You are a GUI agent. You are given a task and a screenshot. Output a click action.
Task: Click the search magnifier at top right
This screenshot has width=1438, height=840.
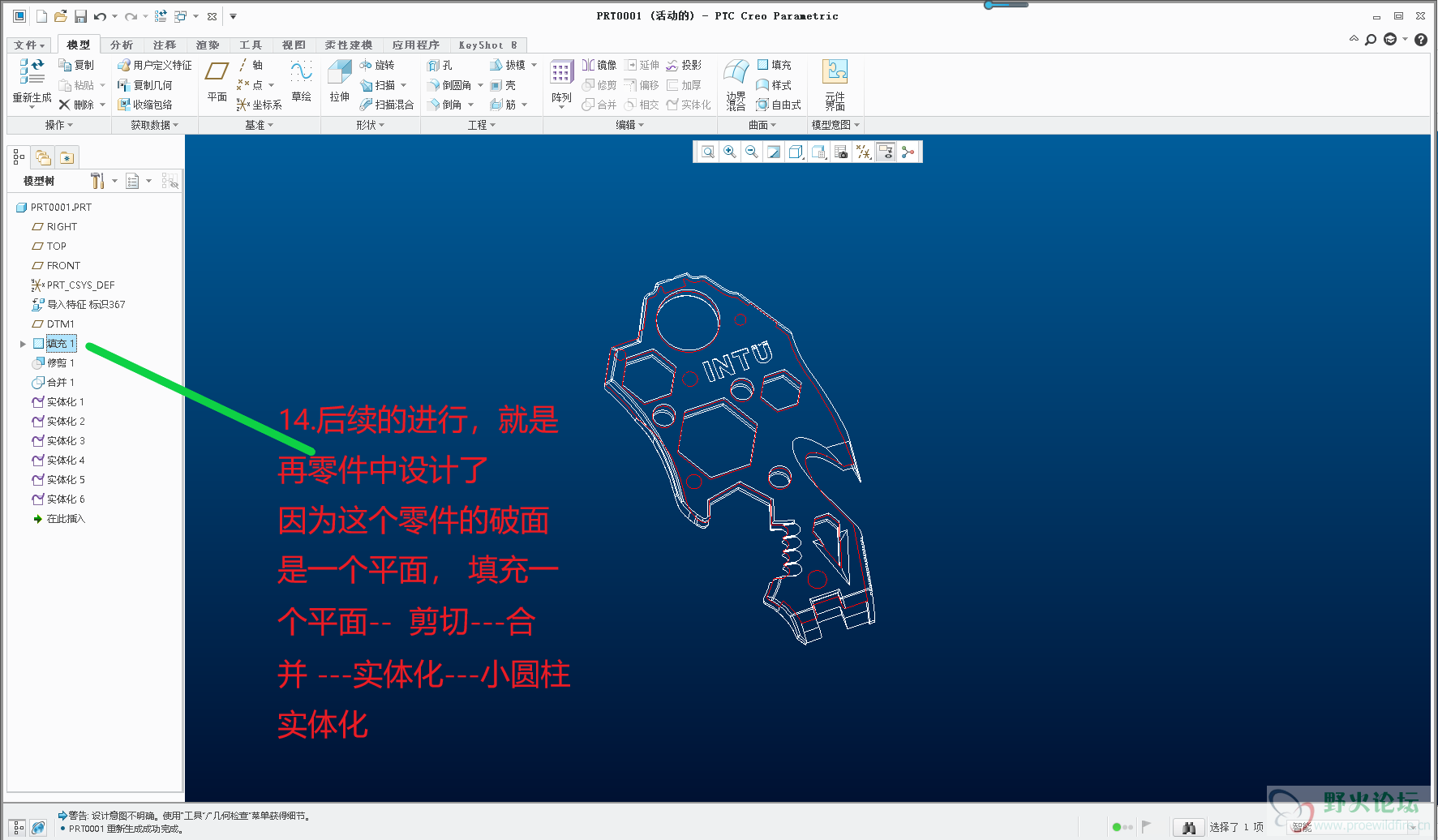(x=1371, y=40)
